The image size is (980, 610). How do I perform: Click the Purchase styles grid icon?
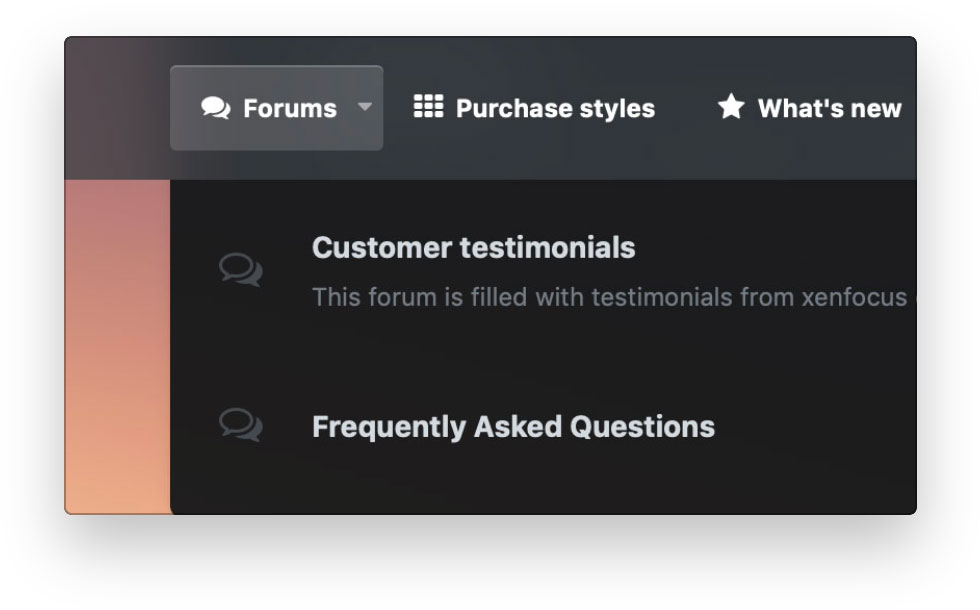point(428,107)
